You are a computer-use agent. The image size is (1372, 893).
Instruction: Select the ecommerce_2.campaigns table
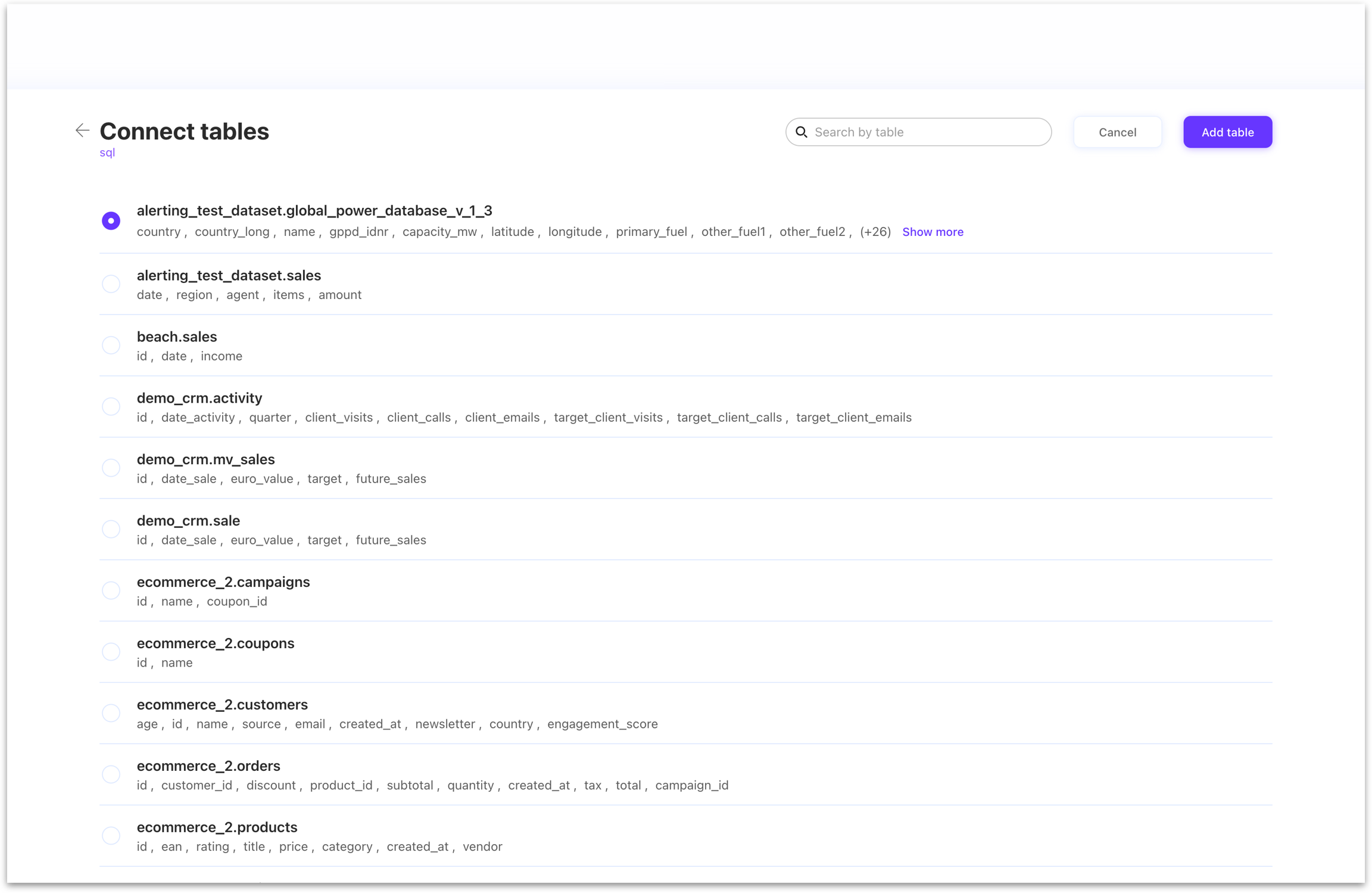coord(111,590)
